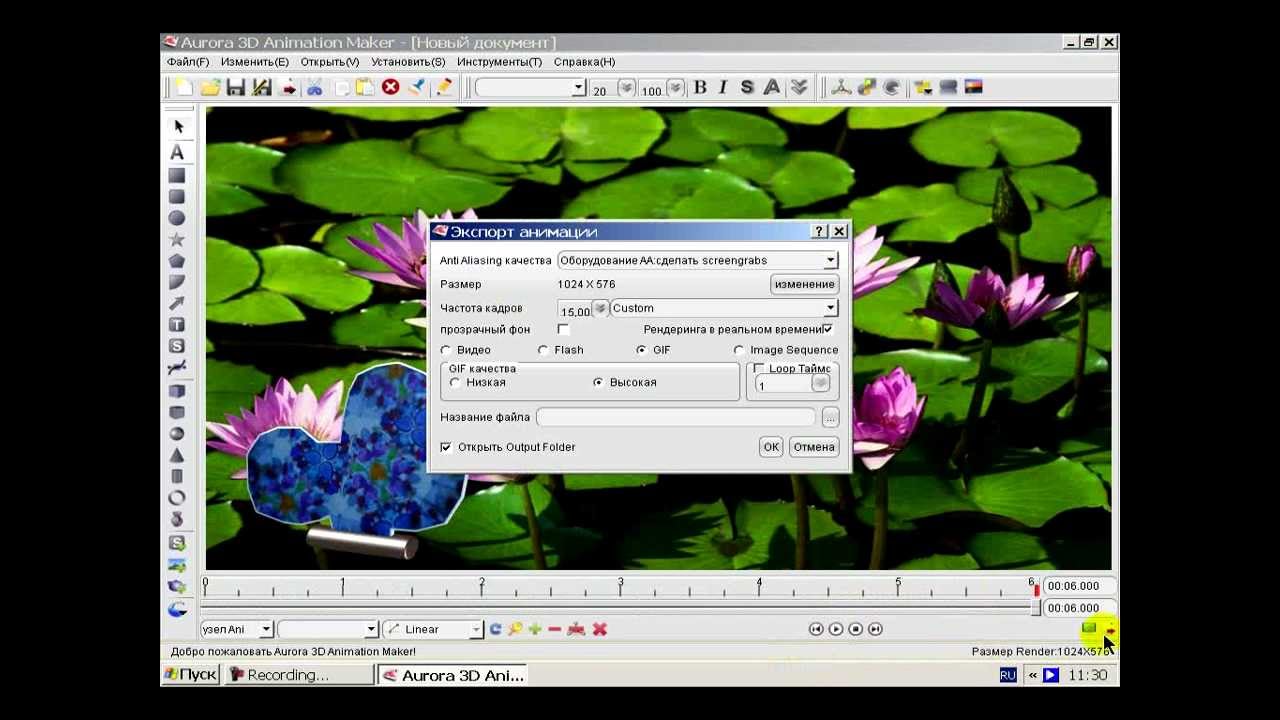Image resolution: width=1280 pixels, height=720 pixels.
Task: Stop the animation playback
Action: coord(855,629)
